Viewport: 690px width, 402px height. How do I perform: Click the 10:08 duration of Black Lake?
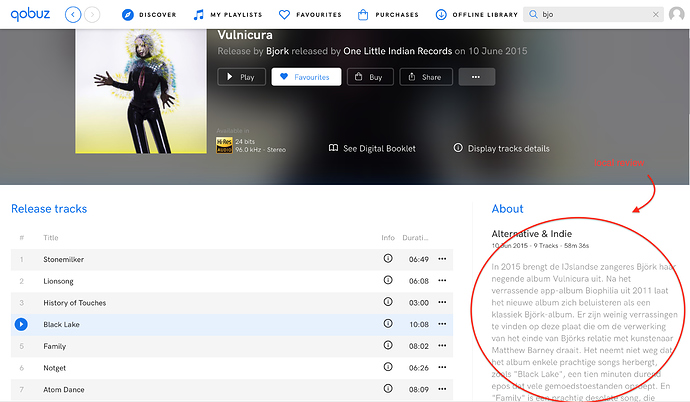(418, 324)
